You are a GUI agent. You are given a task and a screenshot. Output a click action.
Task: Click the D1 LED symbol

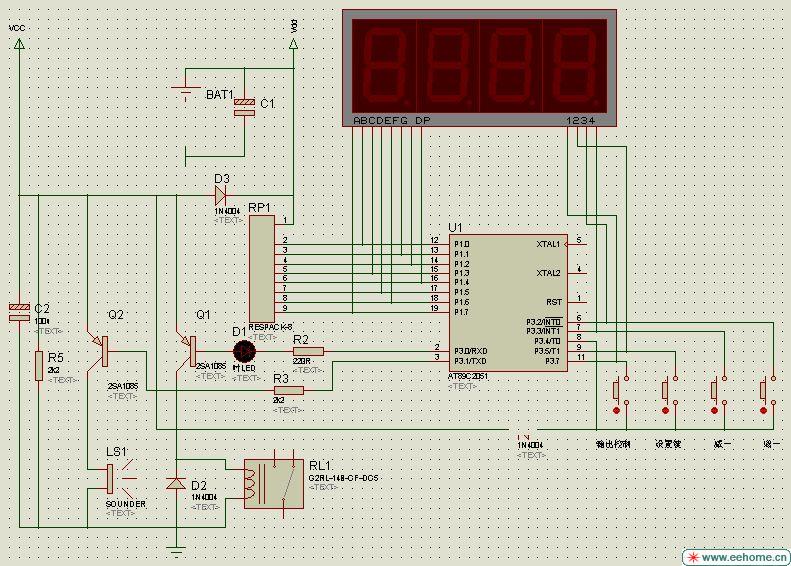(245, 352)
